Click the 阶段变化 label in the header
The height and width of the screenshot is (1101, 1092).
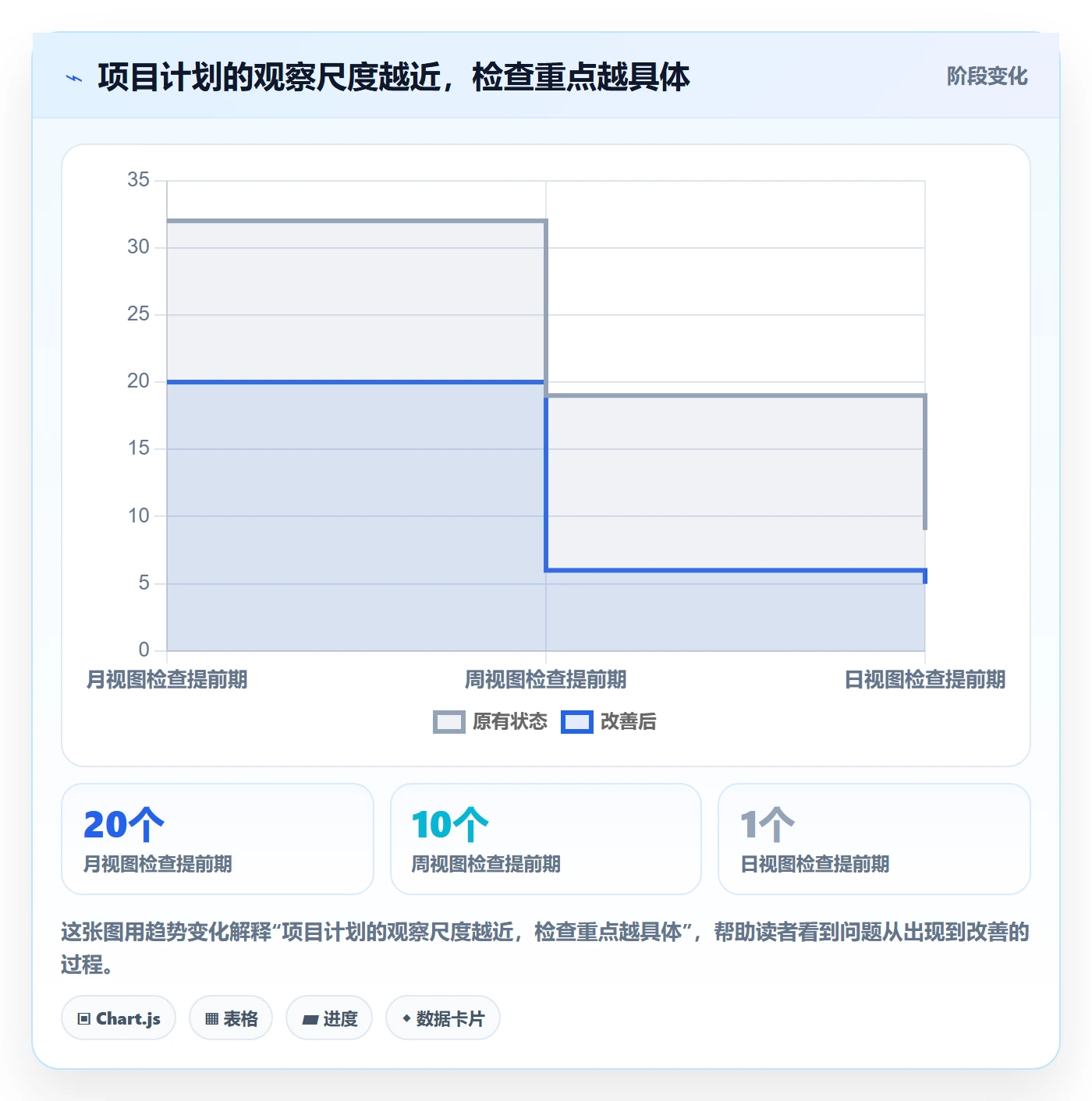tap(987, 76)
